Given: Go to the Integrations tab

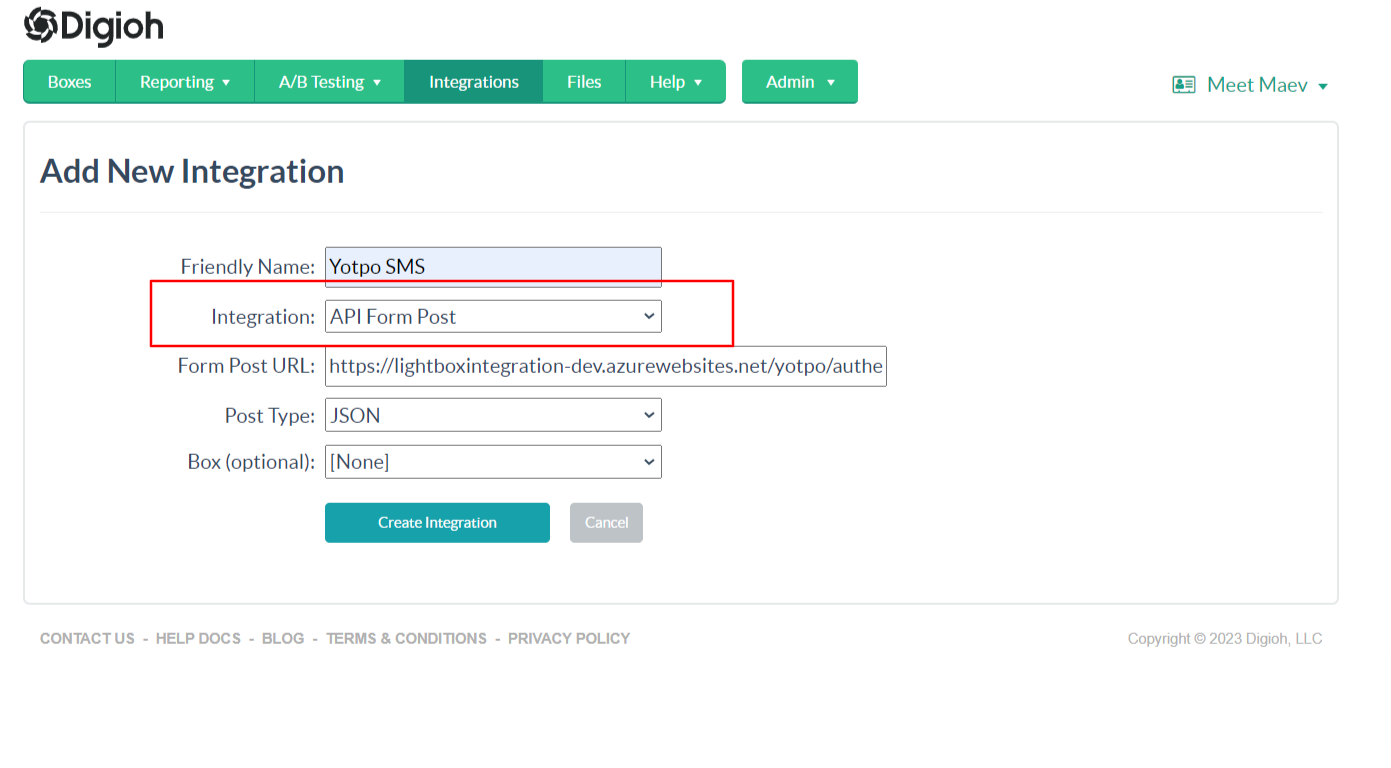Looking at the screenshot, I should pyautogui.click(x=474, y=82).
